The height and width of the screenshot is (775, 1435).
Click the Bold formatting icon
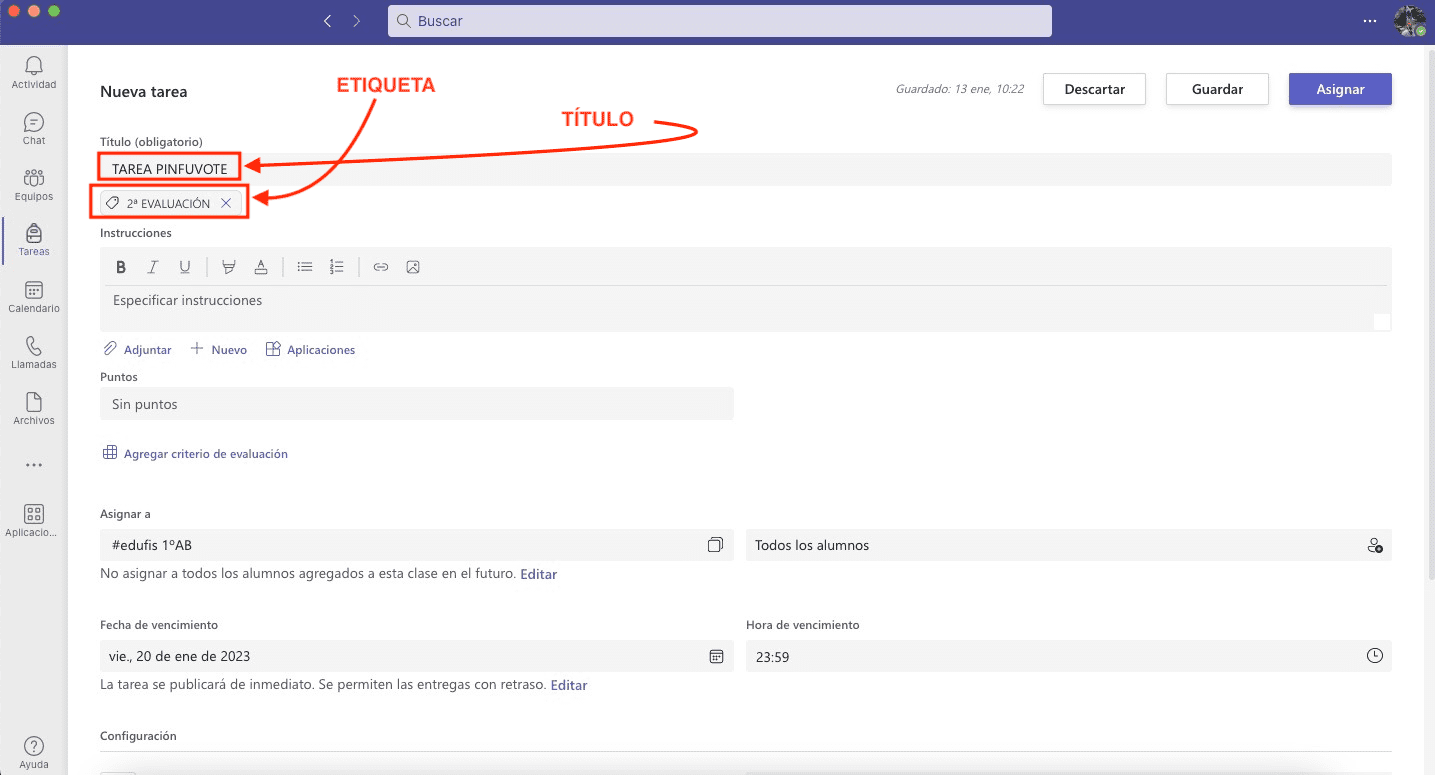pyautogui.click(x=121, y=267)
